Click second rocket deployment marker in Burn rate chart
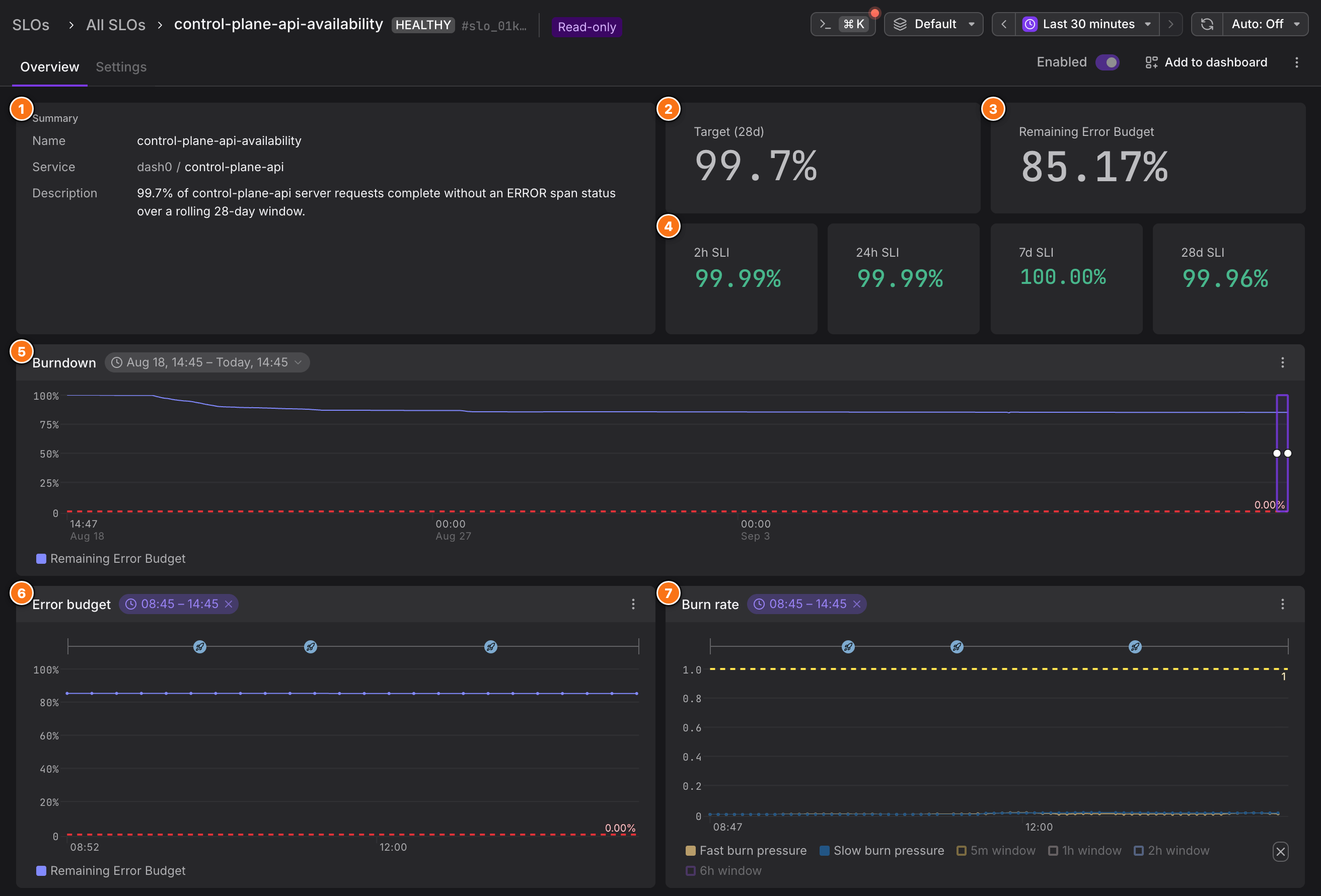The image size is (1321, 896). tap(957, 647)
